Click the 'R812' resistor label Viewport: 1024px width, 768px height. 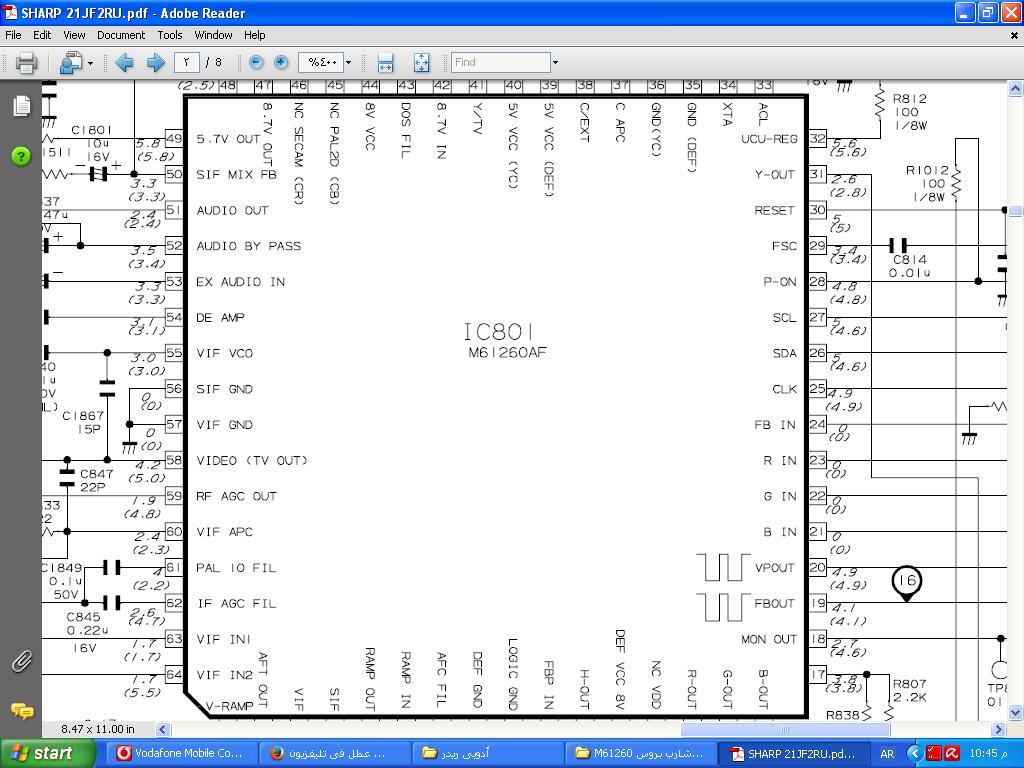pyautogui.click(x=909, y=99)
